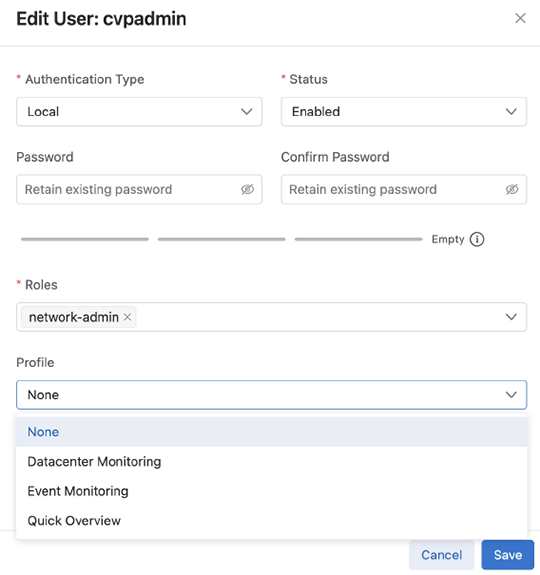
Task: Click the first password strength bar segment
Action: 85,239
